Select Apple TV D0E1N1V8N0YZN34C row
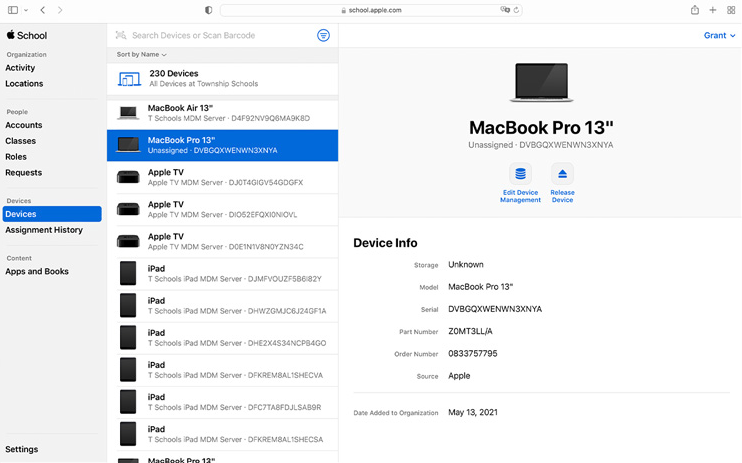This screenshot has width=742, height=463. coord(222,241)
